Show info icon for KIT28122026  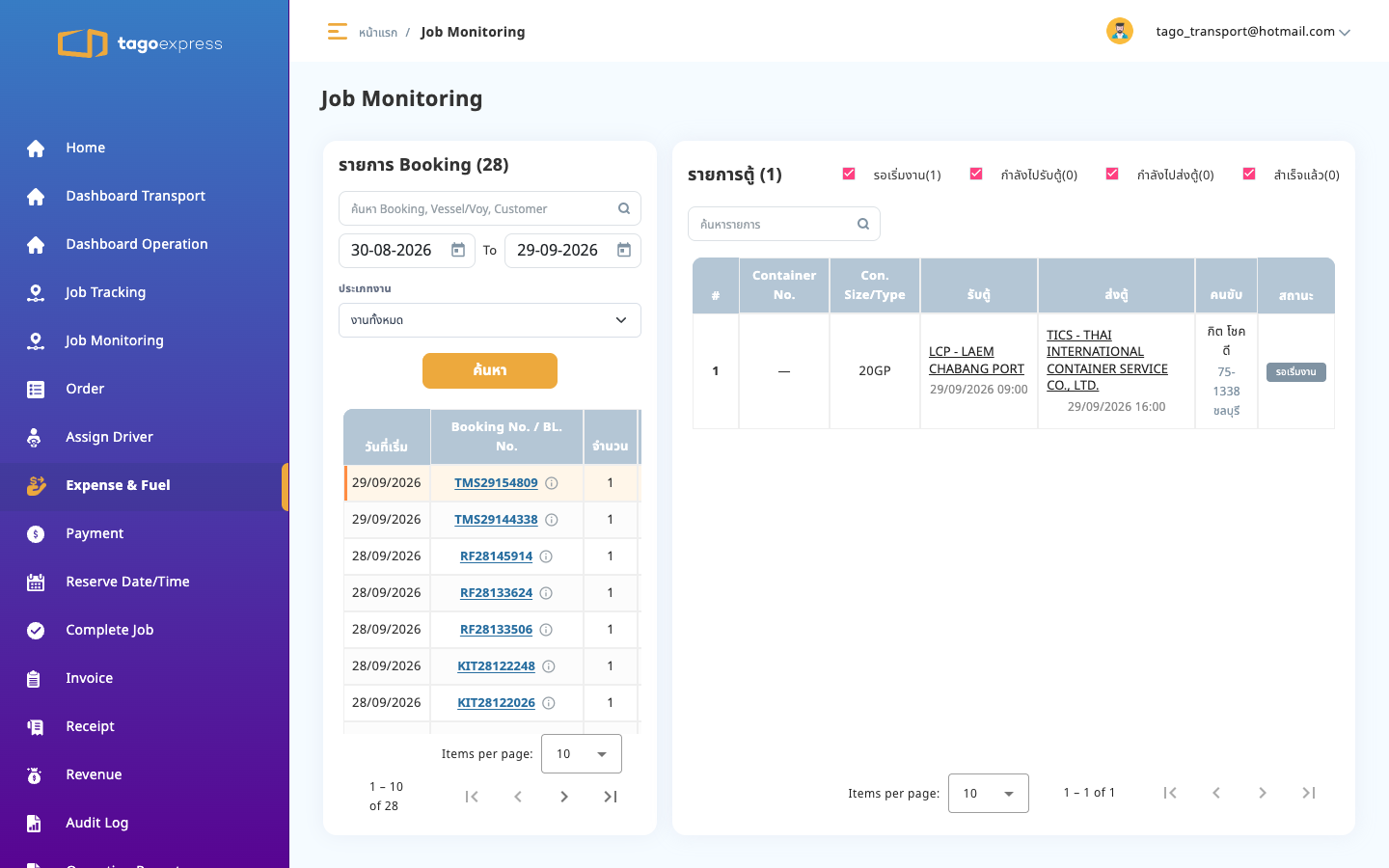[549, 703]
